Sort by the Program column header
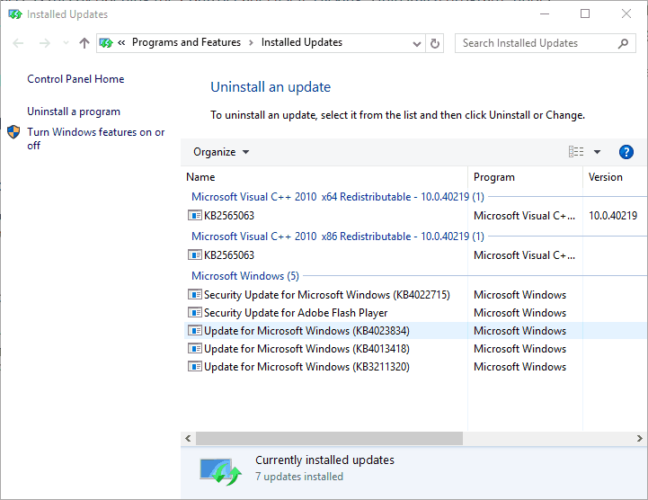 [x=494, y=177]
